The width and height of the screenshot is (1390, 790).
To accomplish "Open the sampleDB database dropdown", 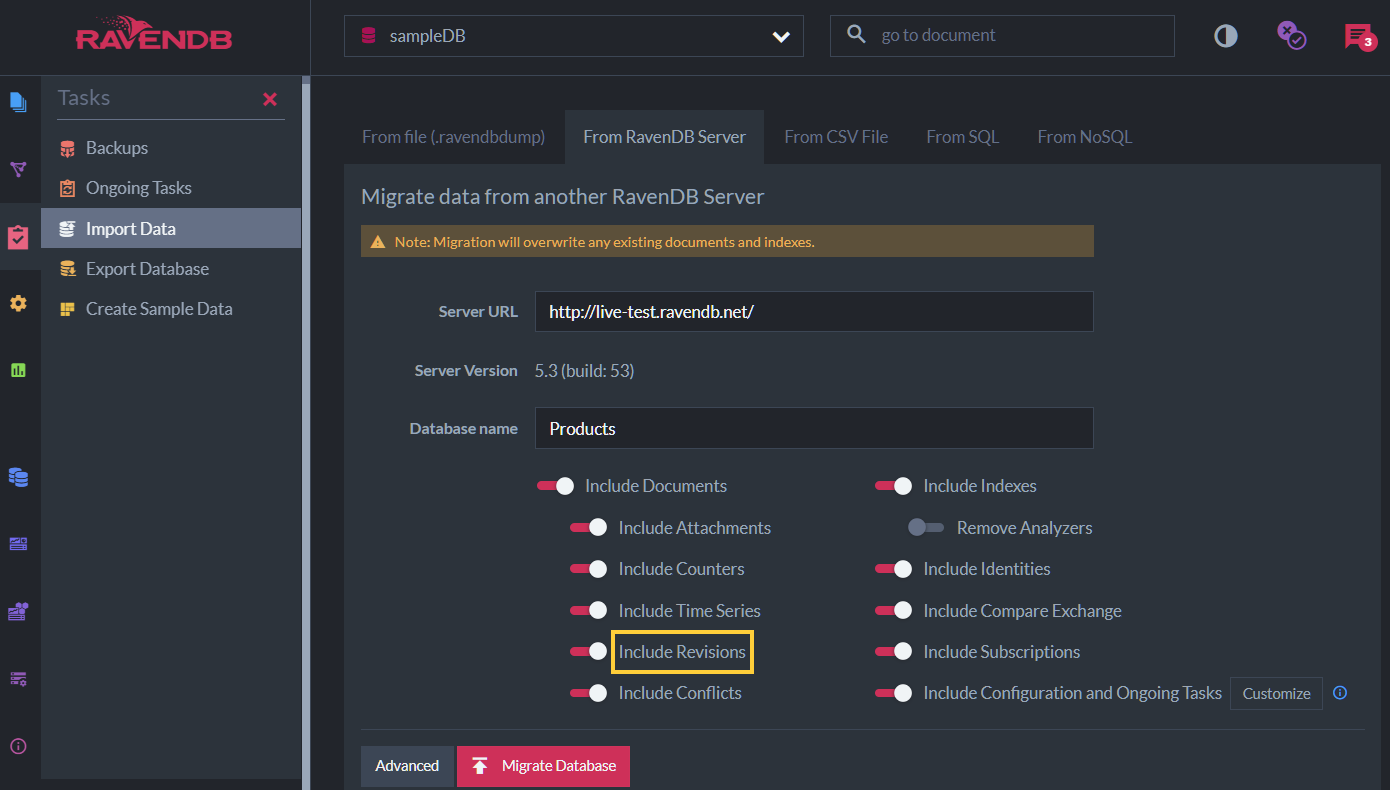I will pos(574,36).
